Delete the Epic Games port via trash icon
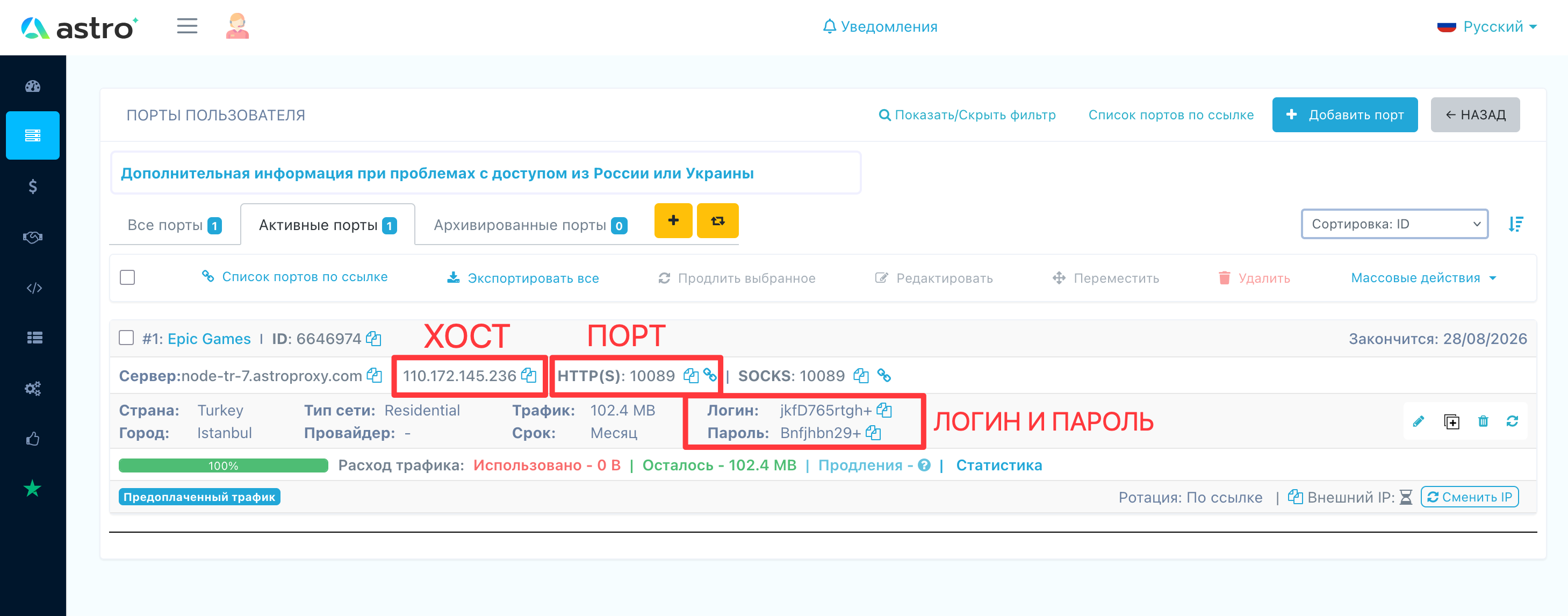This screenshot has height=616, width=1568. coord(1484,420)
